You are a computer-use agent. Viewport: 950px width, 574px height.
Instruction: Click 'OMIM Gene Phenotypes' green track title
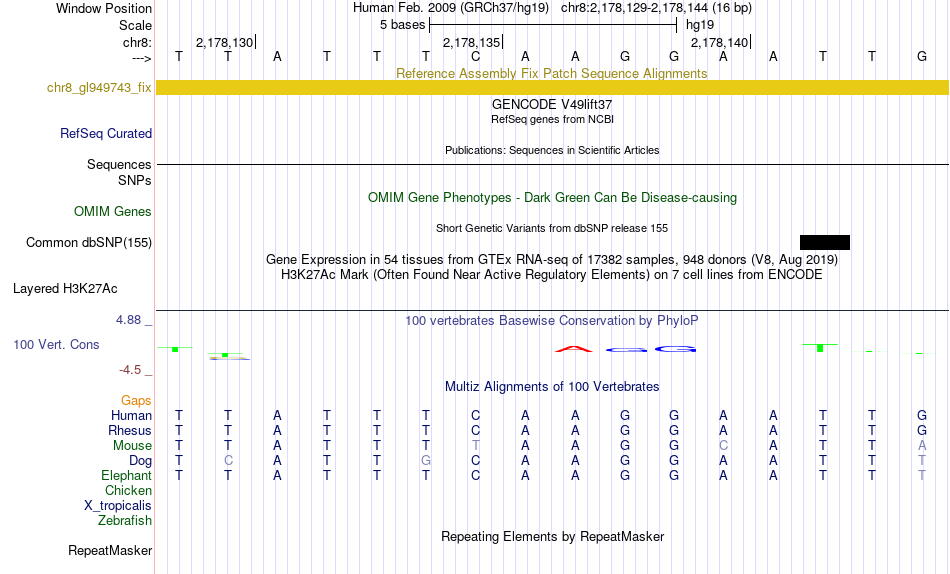point(552,198)
